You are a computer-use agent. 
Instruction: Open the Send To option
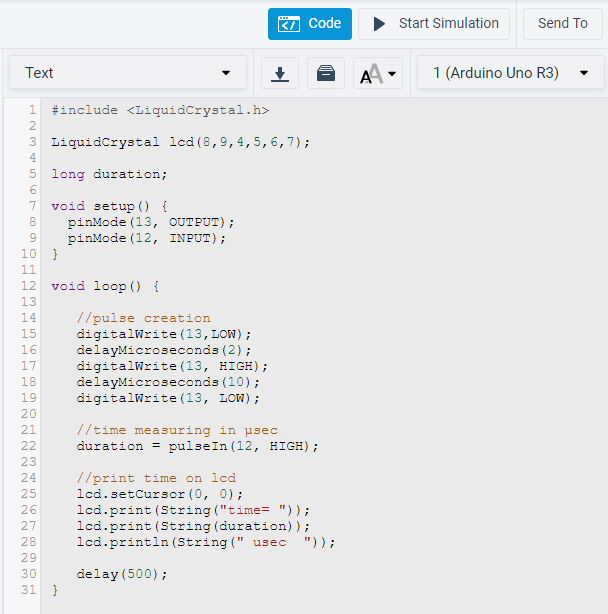tap(563, 24)
